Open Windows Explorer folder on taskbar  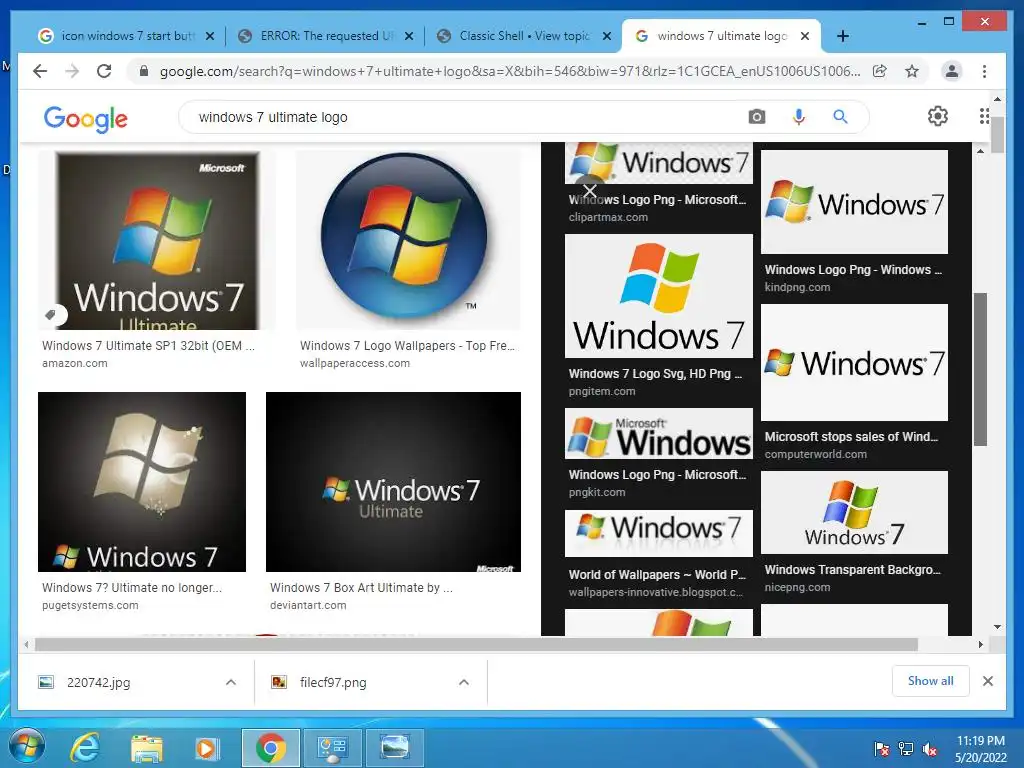tap(146, 748)
